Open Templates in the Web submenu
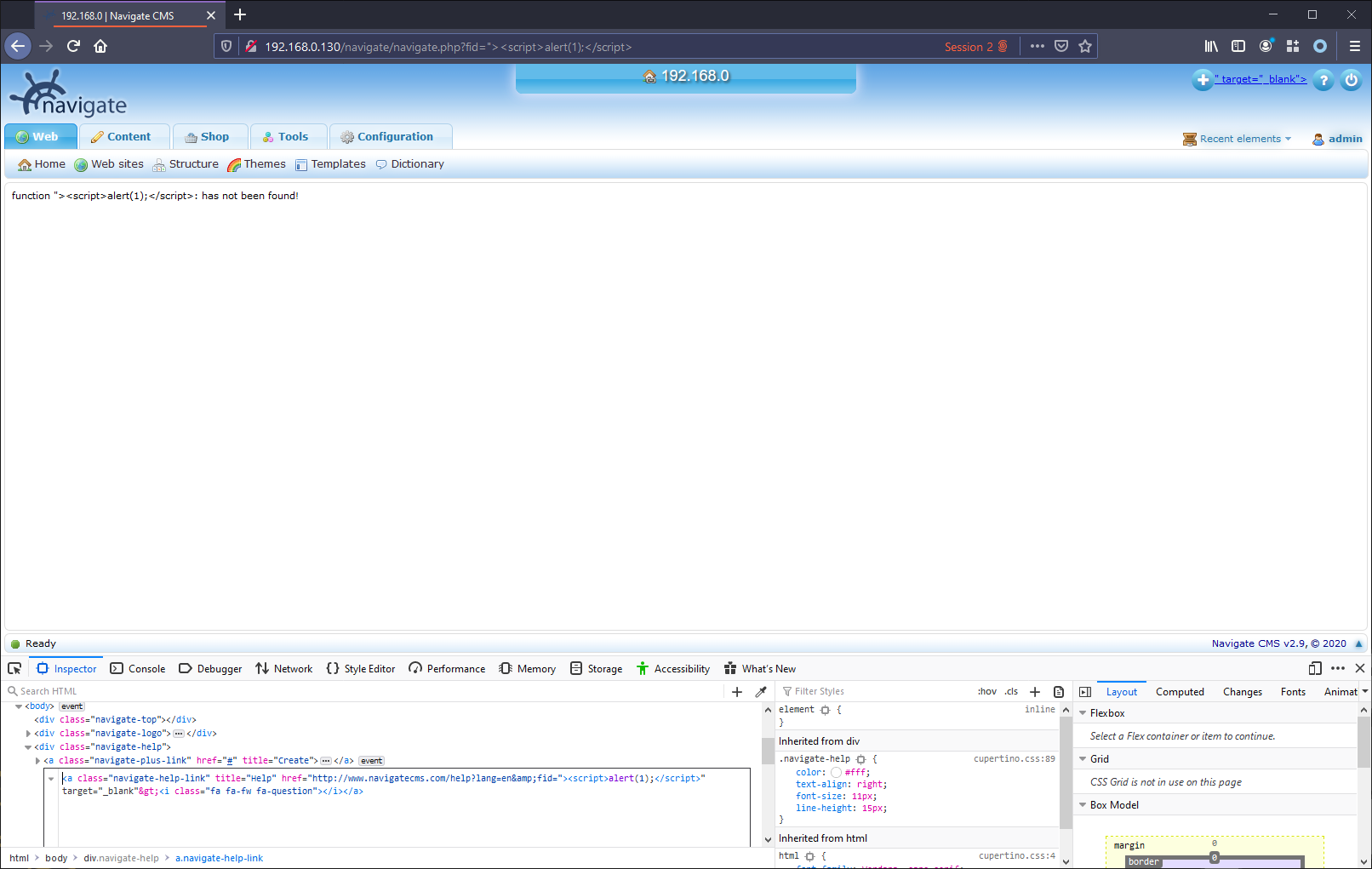Viewport: 1372px width, 869px height. pos(330,164)
